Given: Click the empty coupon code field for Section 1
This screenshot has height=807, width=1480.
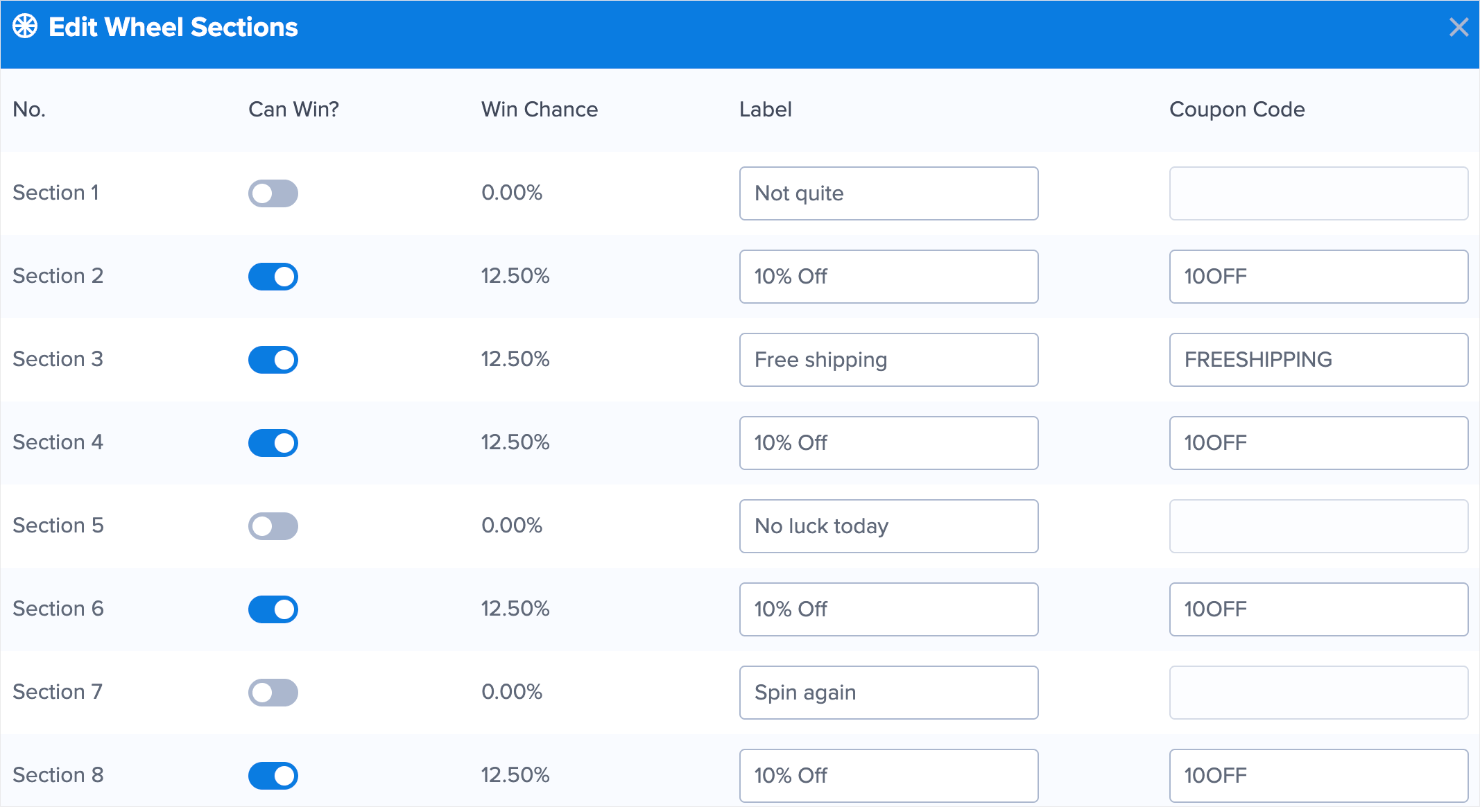Looking at the screenshot, I should (1318, 194).
